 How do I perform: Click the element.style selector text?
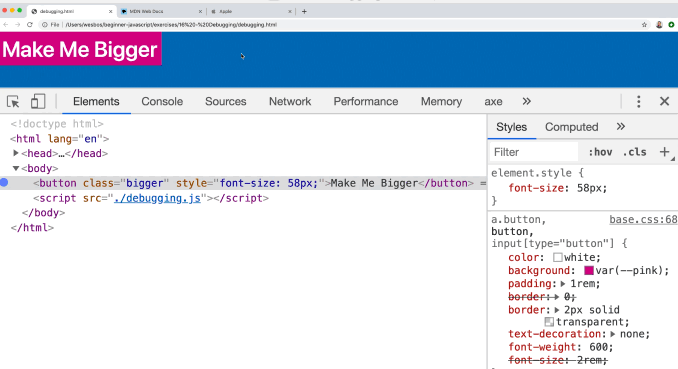[531, 173]
